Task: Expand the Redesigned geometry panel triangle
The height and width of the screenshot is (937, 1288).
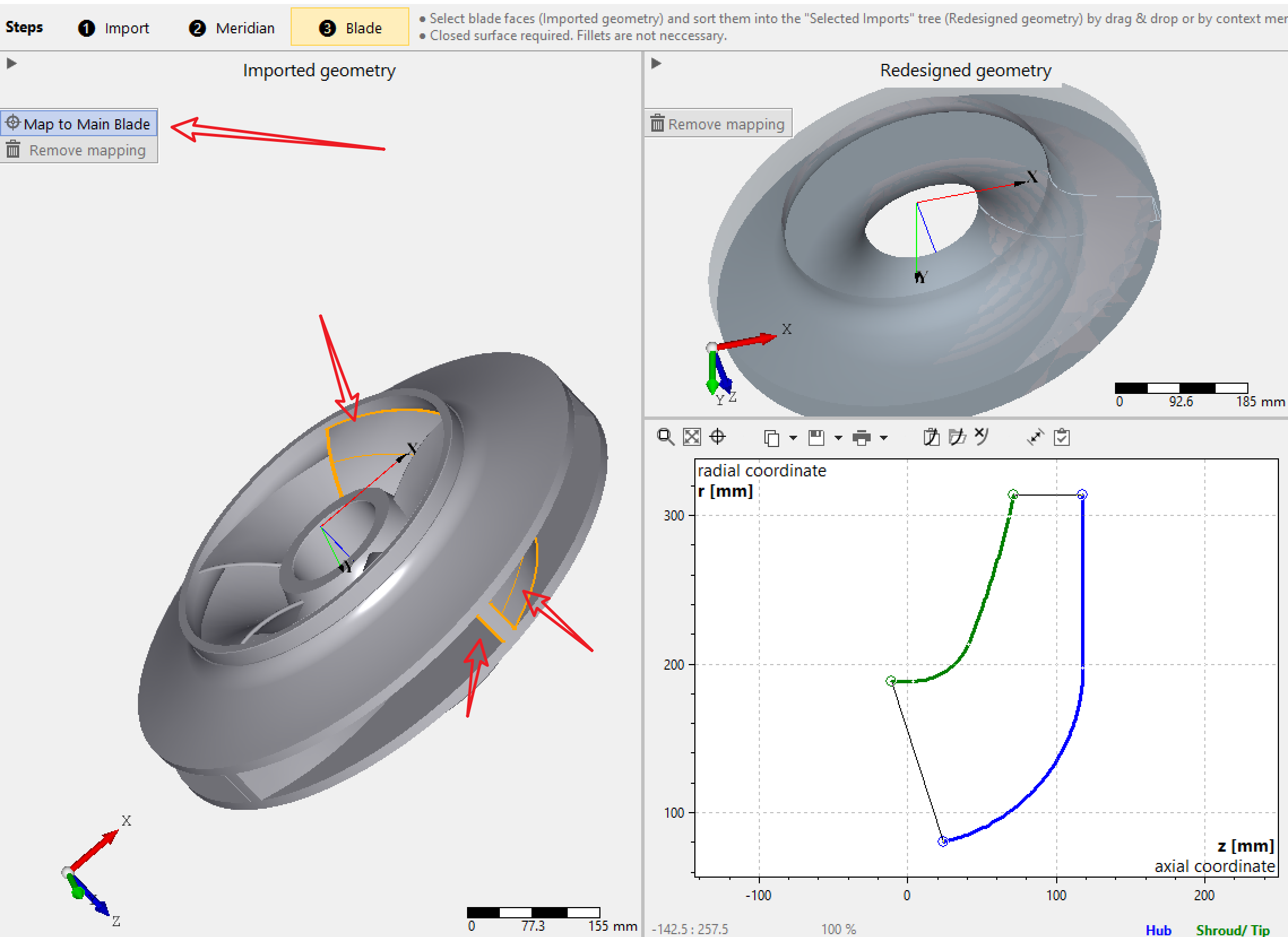Action: click(656, 63)
